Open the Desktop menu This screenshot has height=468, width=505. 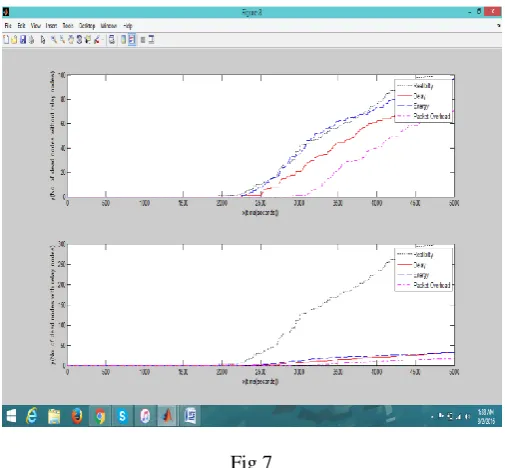pyautogui.click(x=87, y=26)
